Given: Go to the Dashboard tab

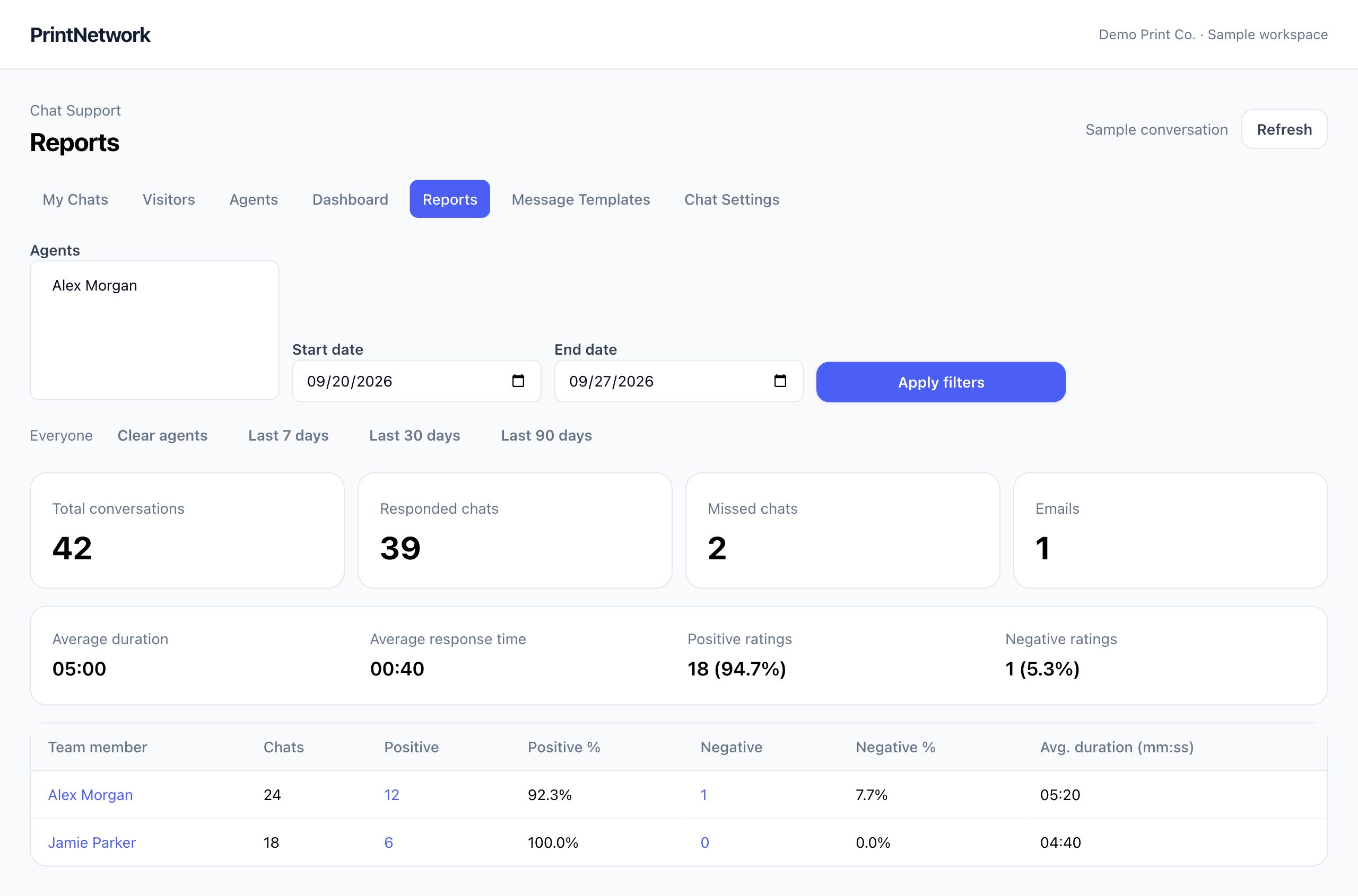Looking at the screenshot, I should pos(350,199).
